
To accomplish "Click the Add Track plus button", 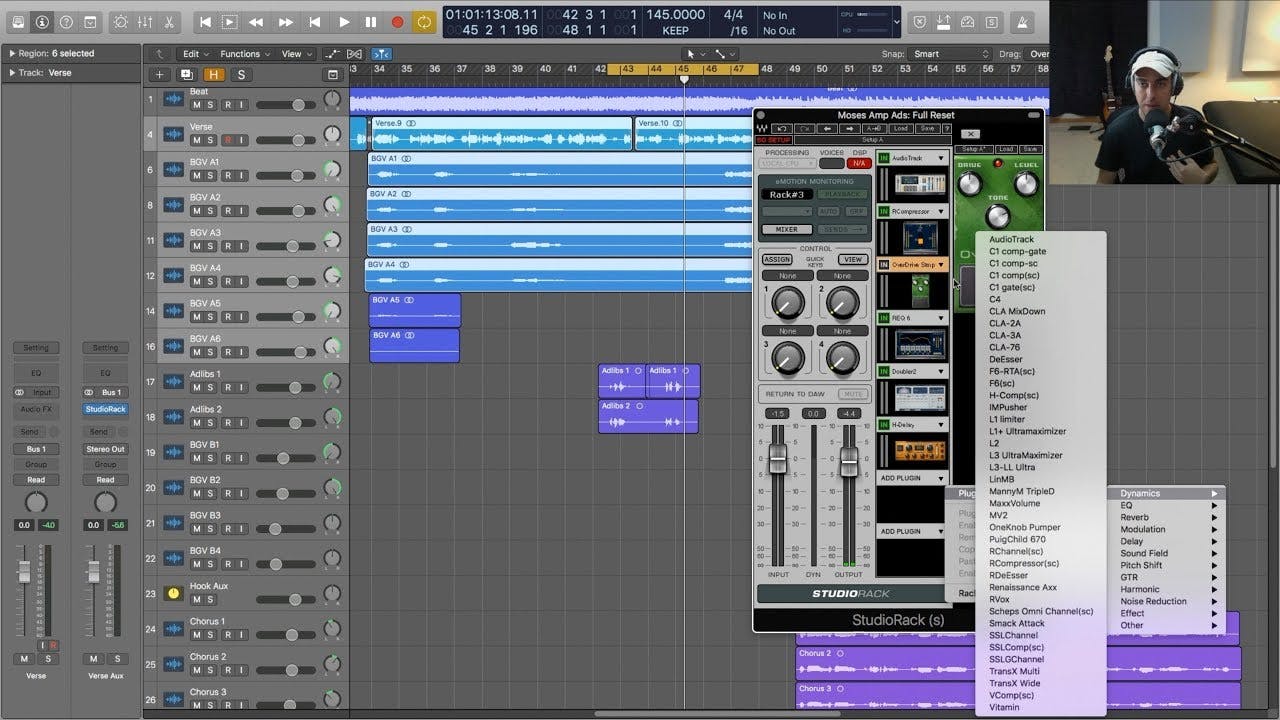I will (159, 74).
